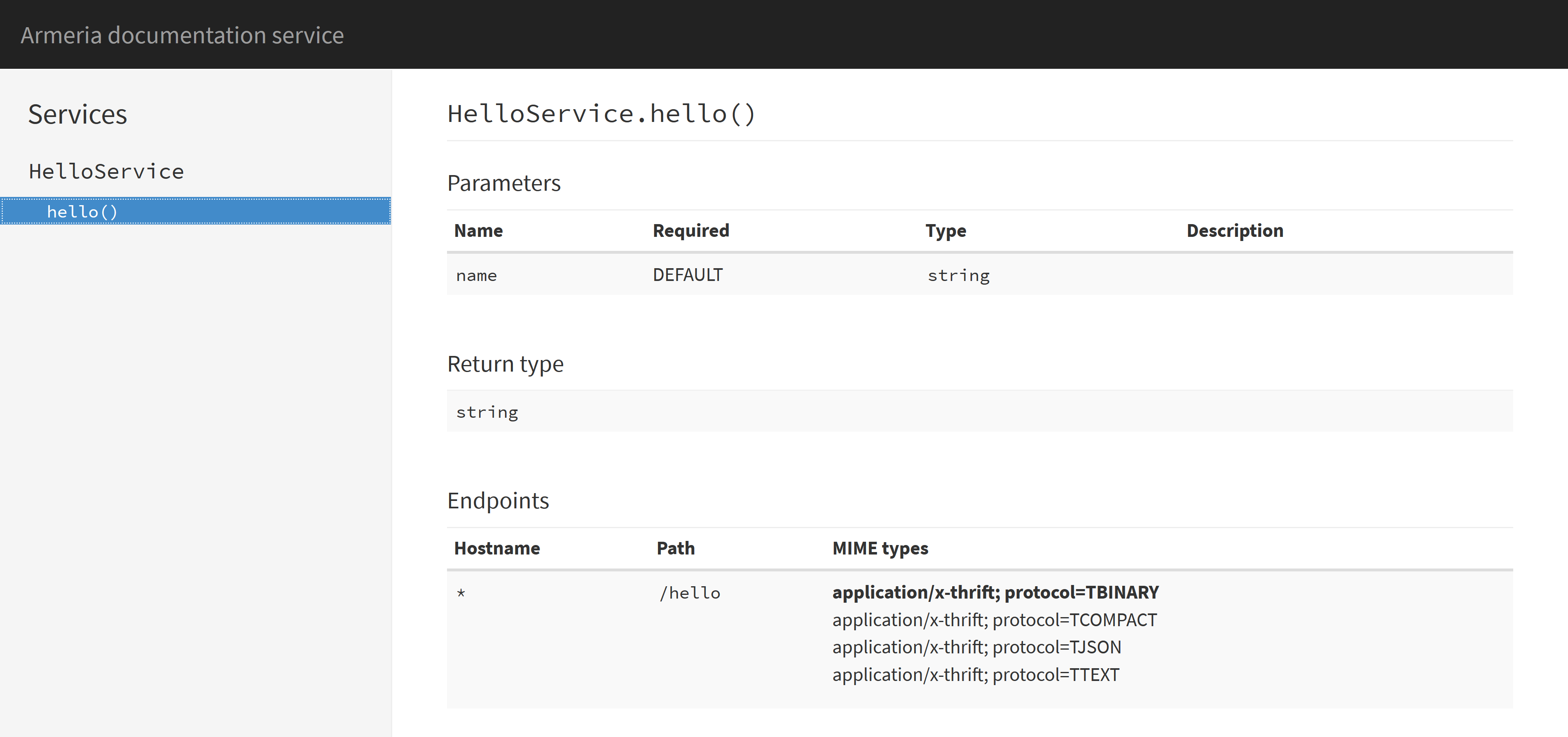Click the Required column header
Viewport: 1568px width, 737px height.
click(x=690, y=231)
